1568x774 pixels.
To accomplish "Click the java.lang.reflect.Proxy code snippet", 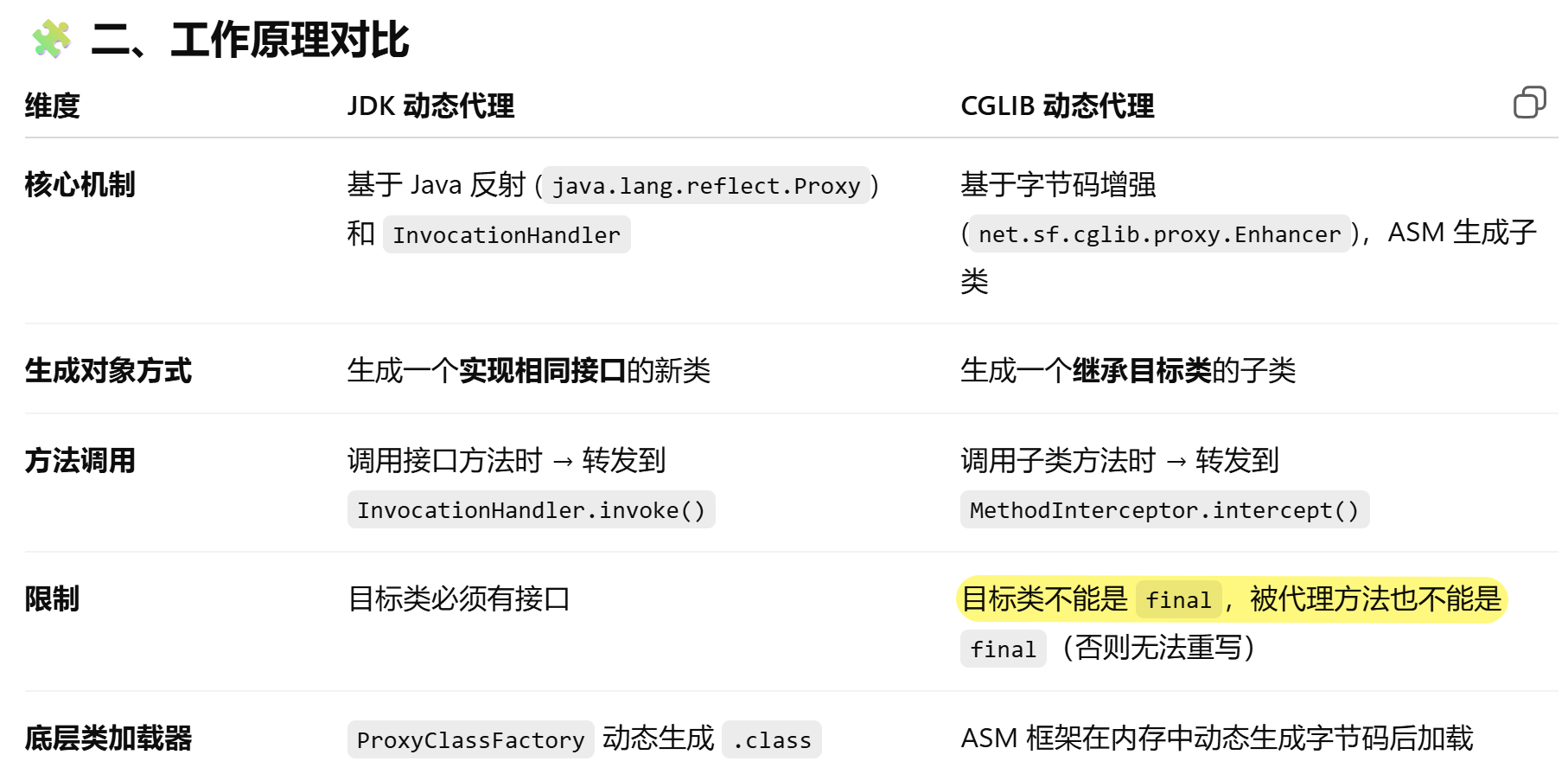I will point(706,186).
